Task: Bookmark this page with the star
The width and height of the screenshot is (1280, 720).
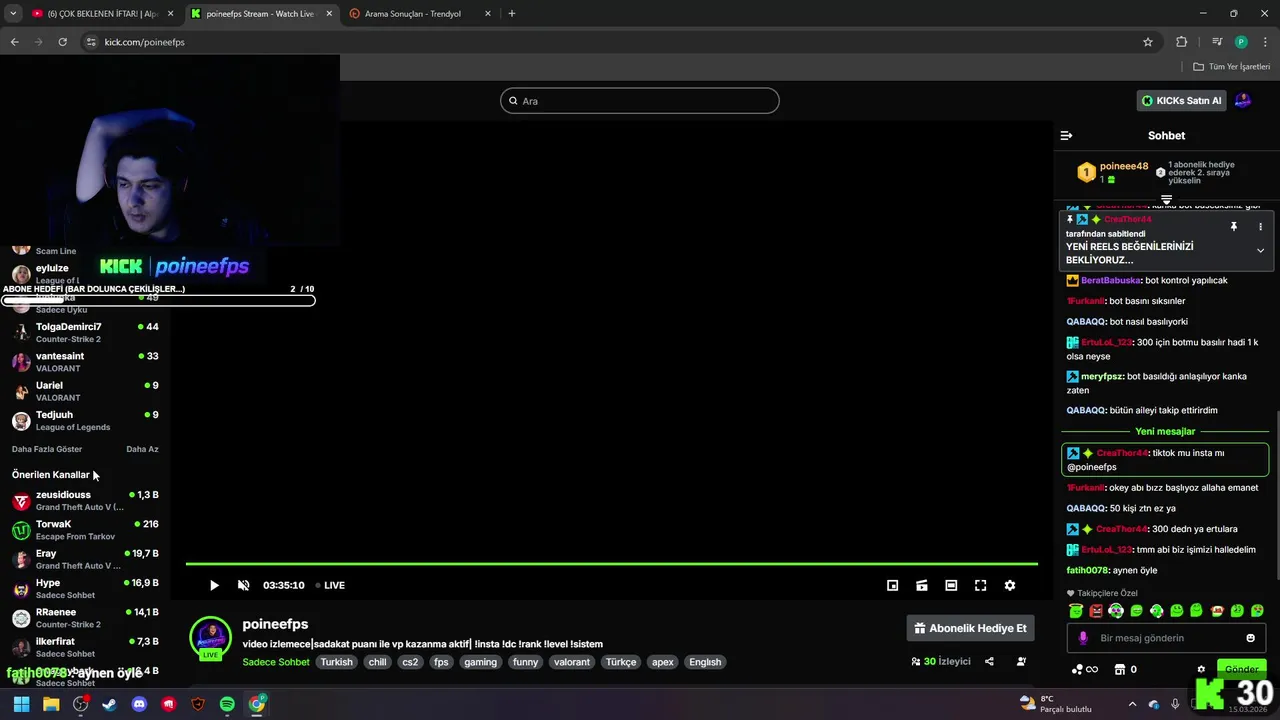Action: click(1148, 42)
